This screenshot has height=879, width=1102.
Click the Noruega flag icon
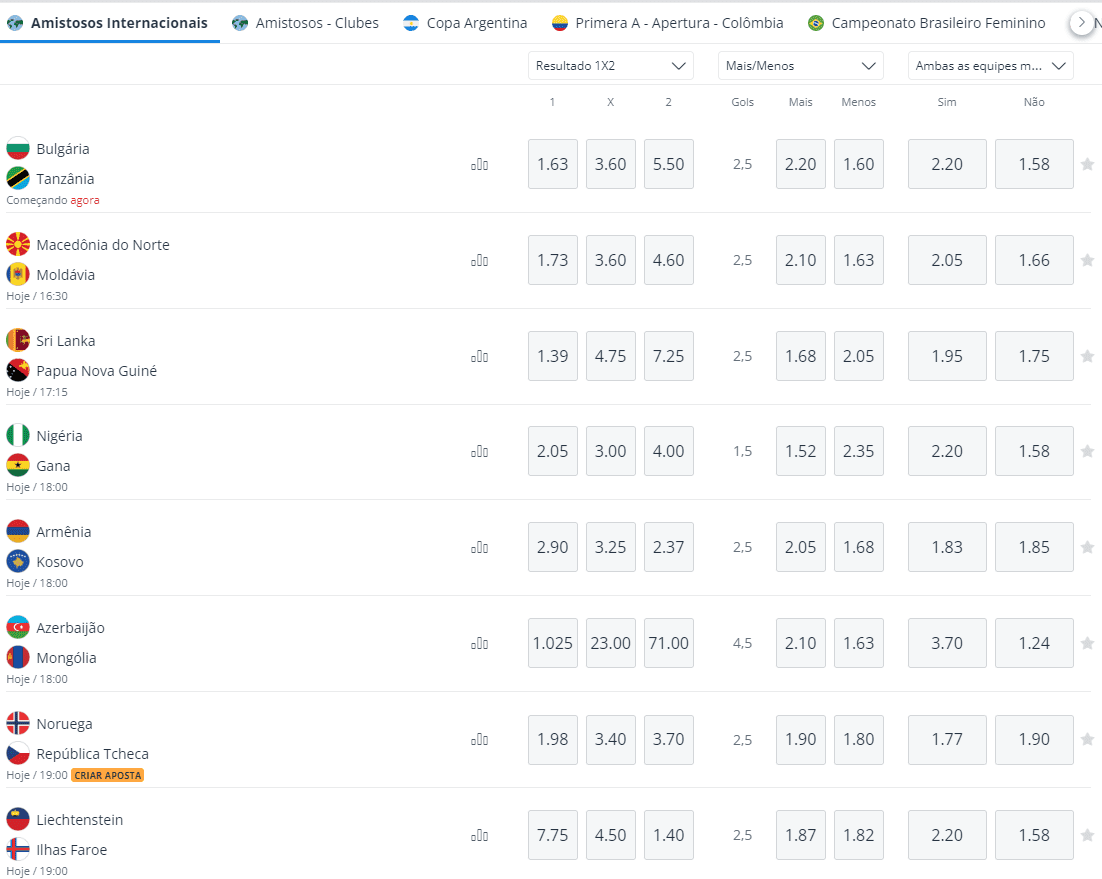tap(18, 724)
